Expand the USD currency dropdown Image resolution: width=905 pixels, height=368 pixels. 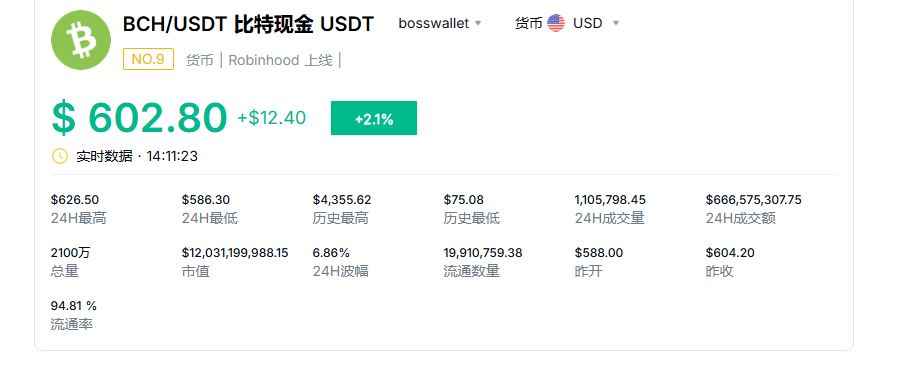pos(616,24)
